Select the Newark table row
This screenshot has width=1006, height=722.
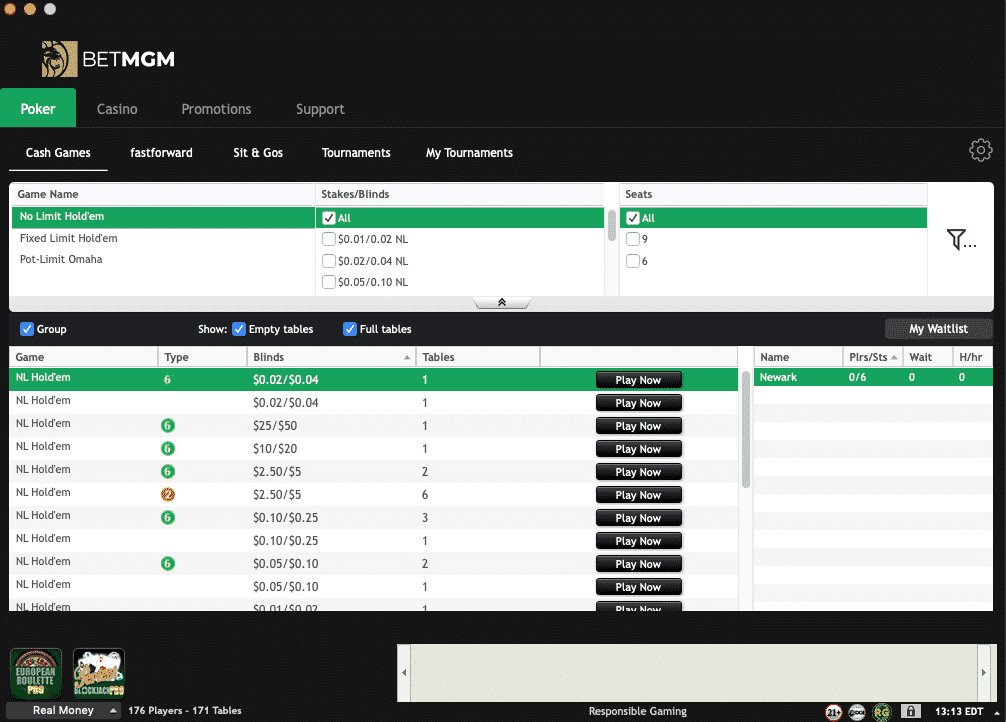(873, 377)
